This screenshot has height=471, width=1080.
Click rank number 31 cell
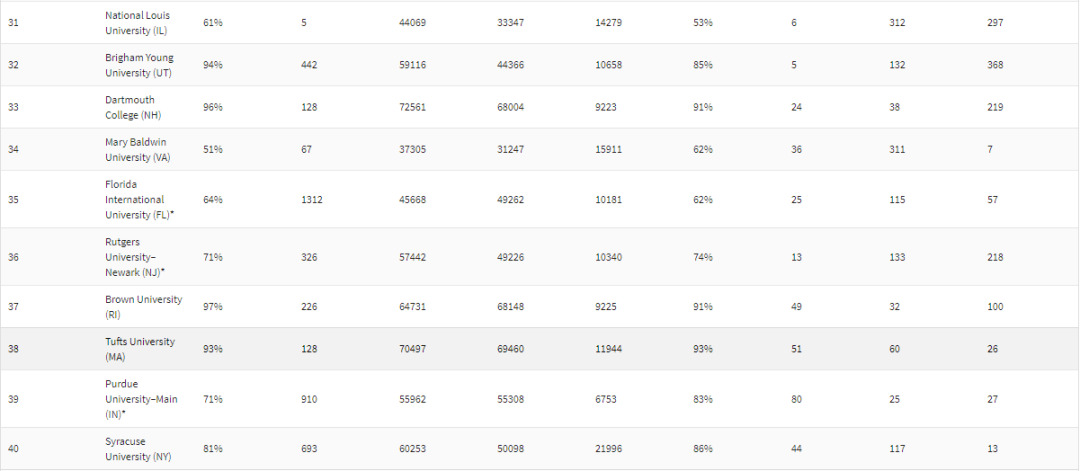pyautogui.click(x=14, y=22)
